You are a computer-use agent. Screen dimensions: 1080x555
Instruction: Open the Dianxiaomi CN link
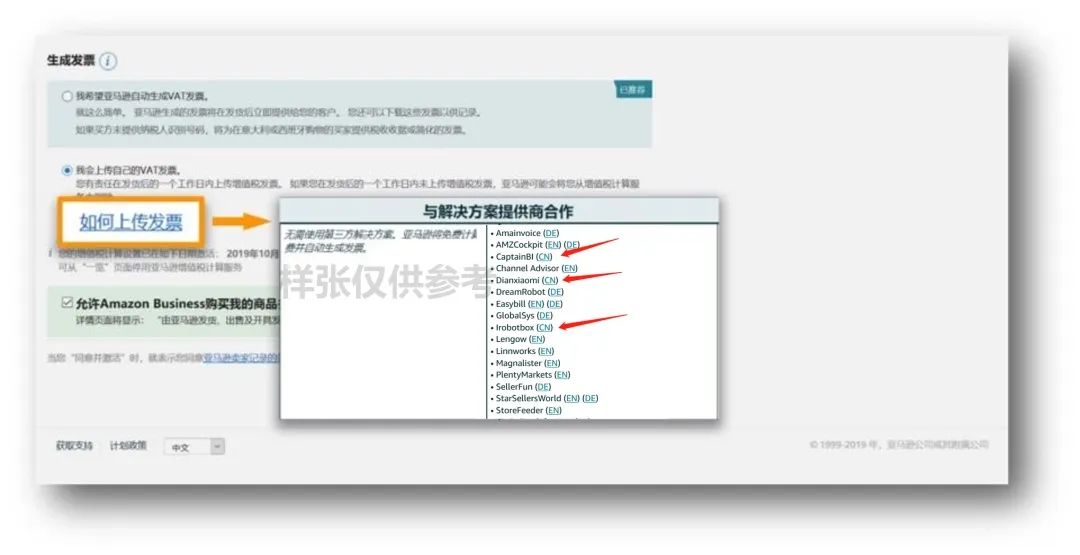point(550,280)
